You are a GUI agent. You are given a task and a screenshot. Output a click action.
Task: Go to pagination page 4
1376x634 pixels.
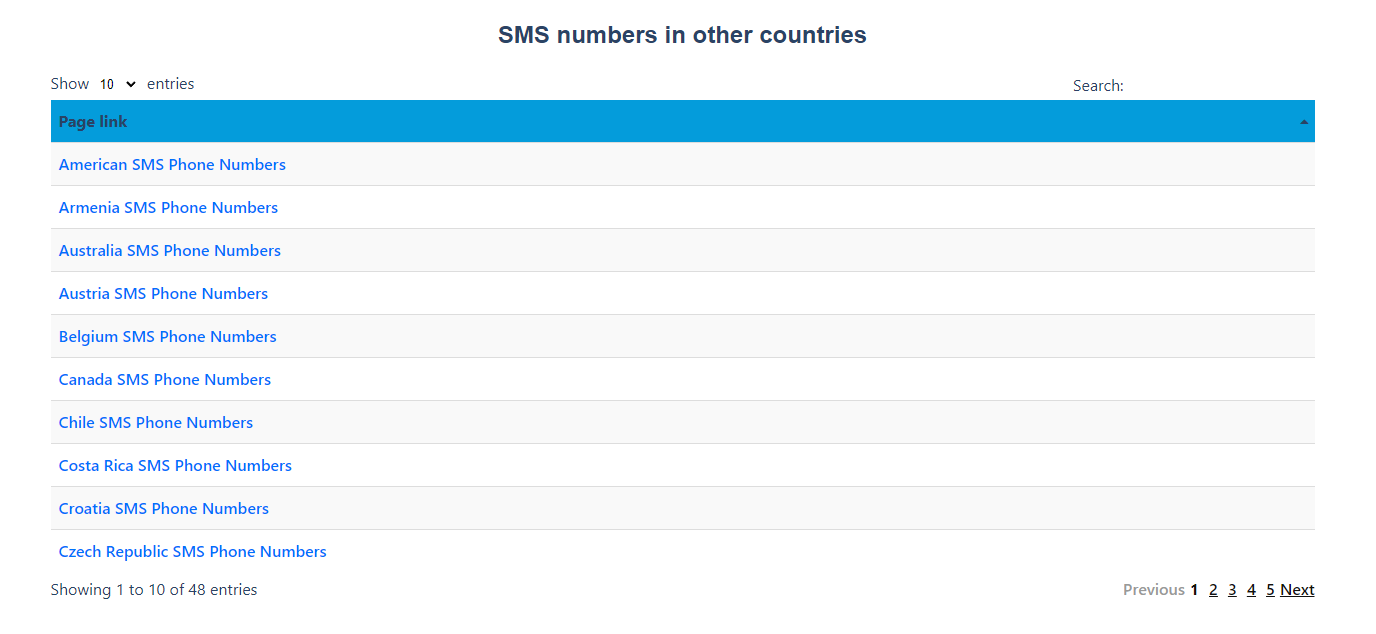1251,590
